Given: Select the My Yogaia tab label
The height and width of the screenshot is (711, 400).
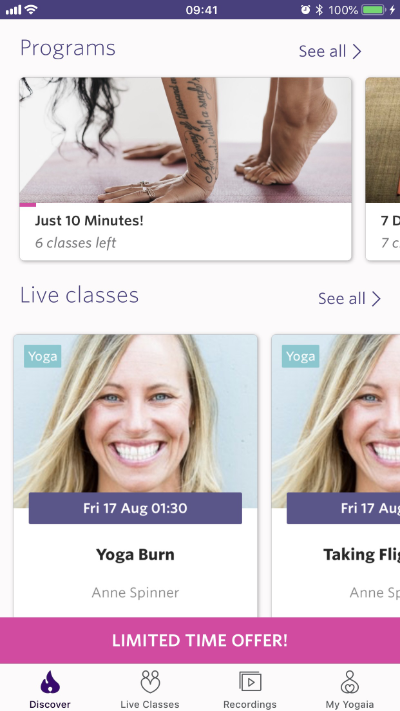Looking at the screenshot, I should [x=350, y=705].
